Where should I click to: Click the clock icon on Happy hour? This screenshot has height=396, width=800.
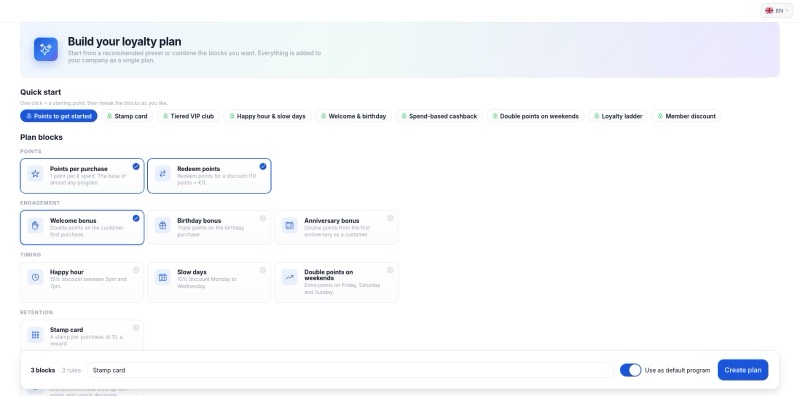(35, 277)
